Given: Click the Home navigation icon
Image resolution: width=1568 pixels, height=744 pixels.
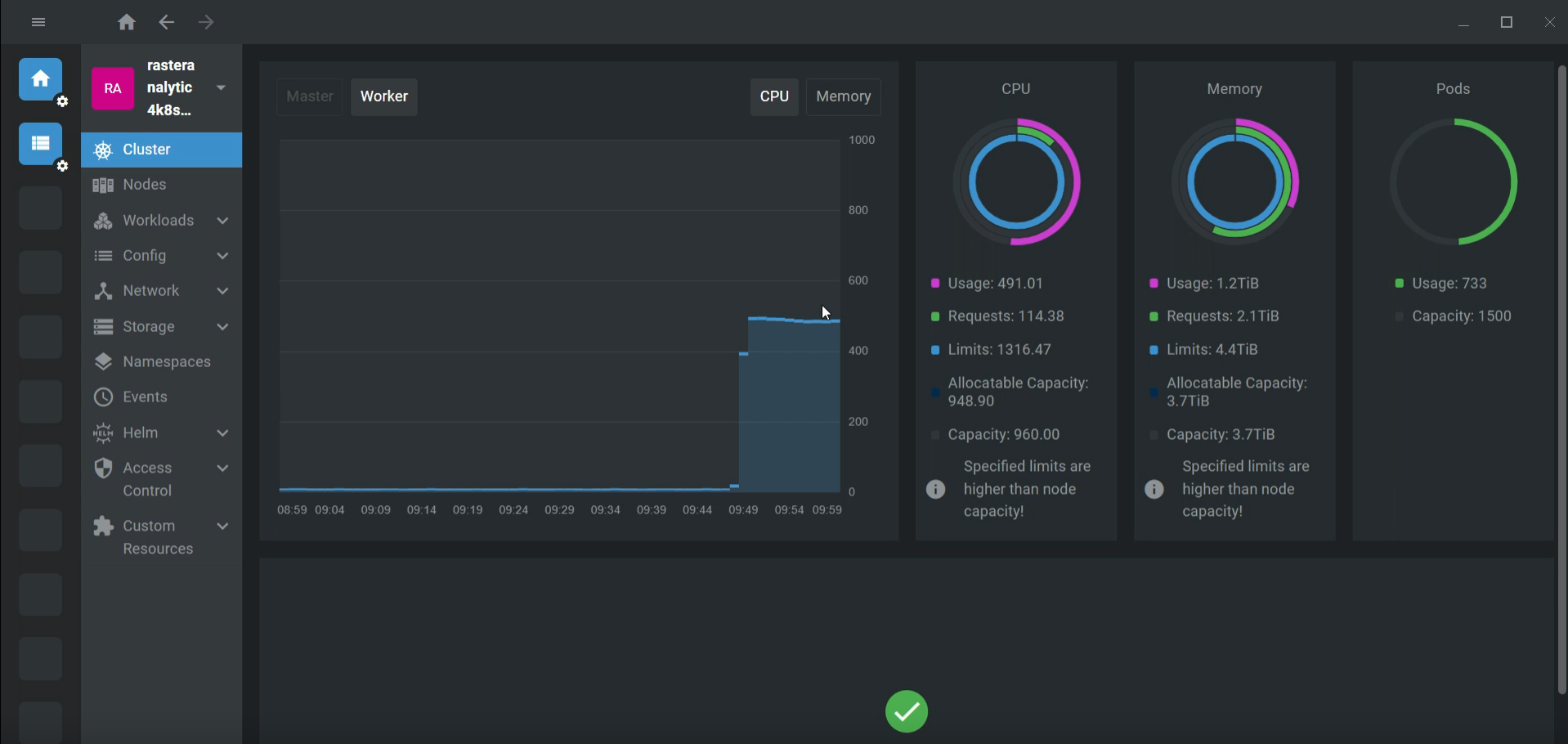Looking at the screenshot, I should [x=127, y=22].
